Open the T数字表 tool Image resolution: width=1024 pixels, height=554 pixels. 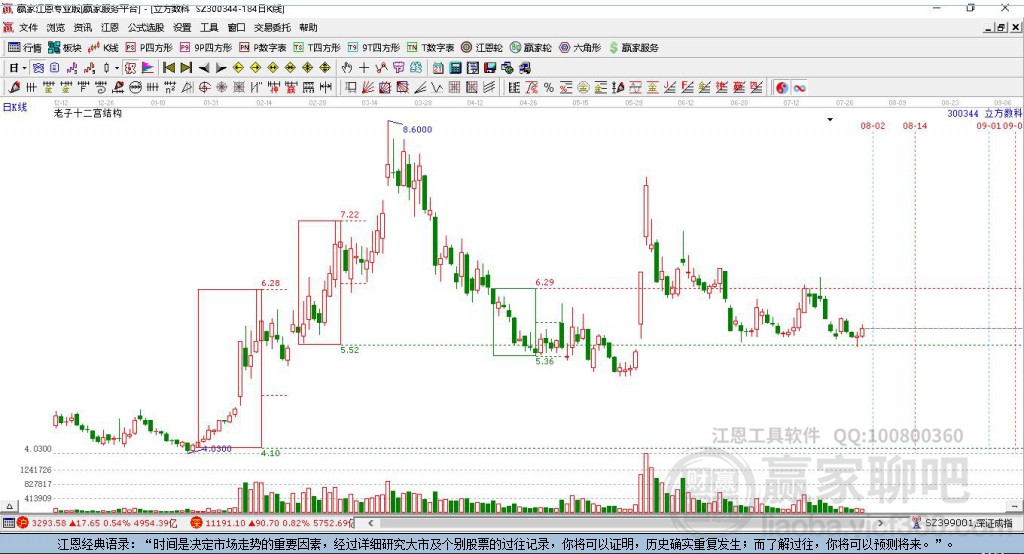coord(430,48)
